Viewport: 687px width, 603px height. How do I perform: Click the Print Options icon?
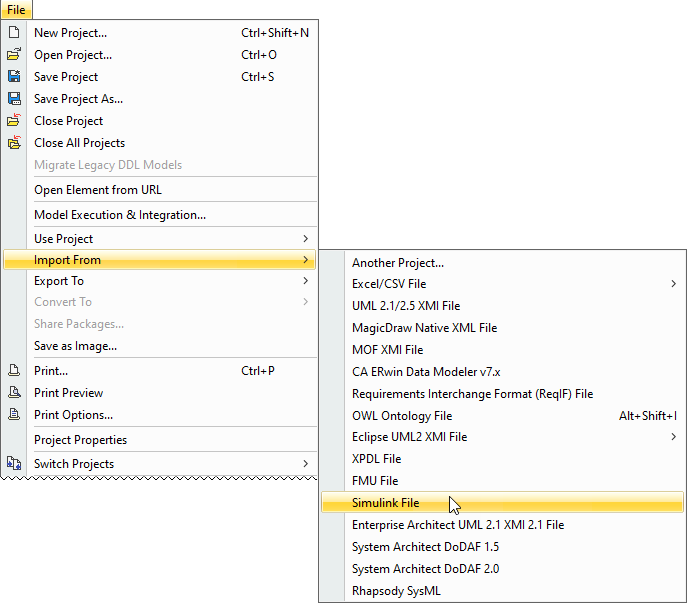[14, 415]
